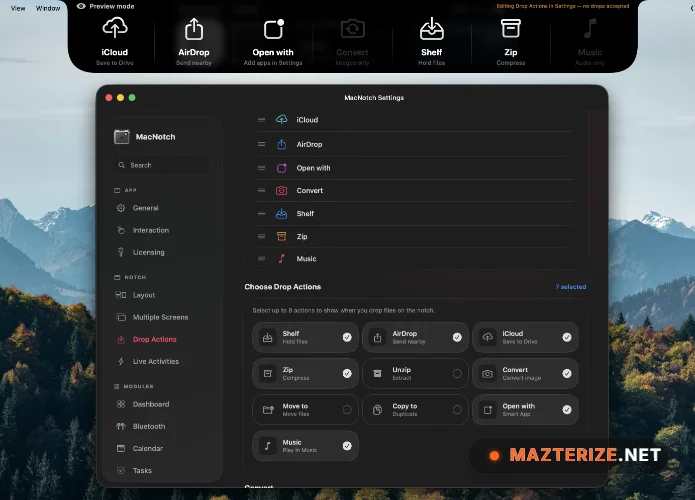Viewport: 695px width, 500px height.
Task: Click the Shelf row drag handle
Action: coord(262,214)
